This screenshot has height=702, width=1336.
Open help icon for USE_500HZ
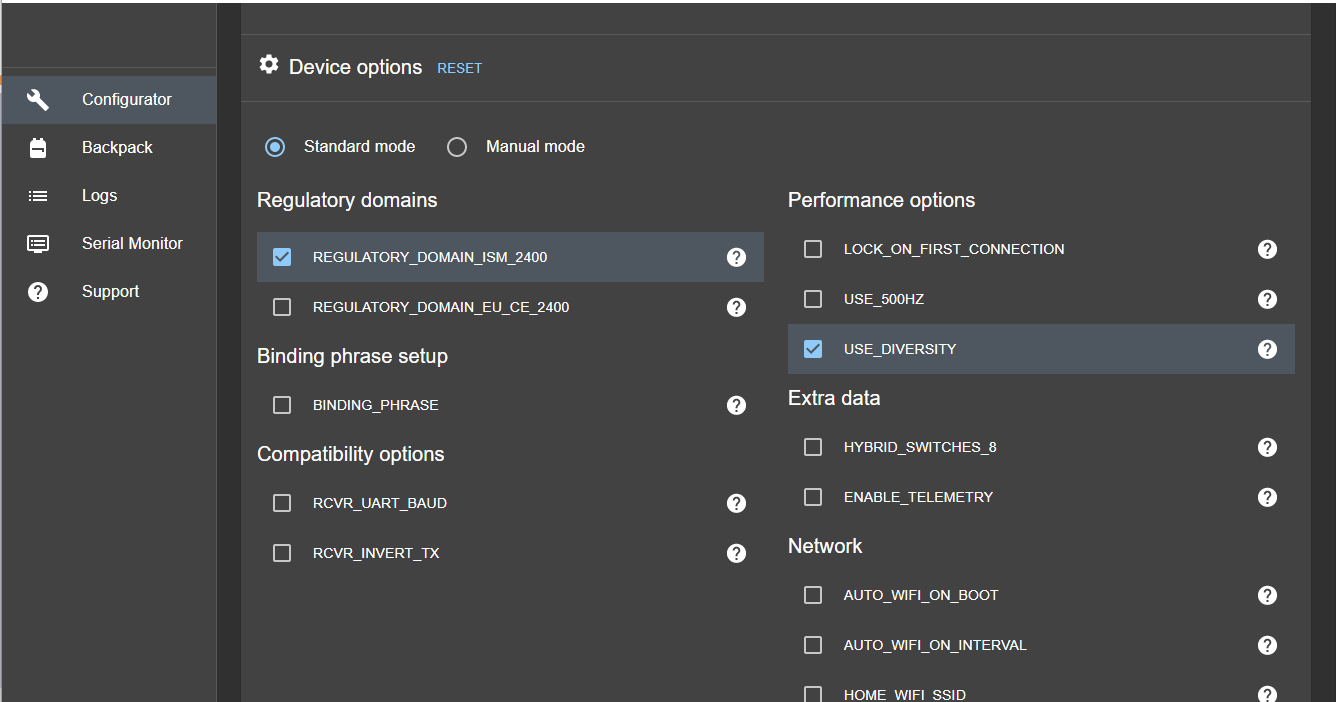[1267, 299]
